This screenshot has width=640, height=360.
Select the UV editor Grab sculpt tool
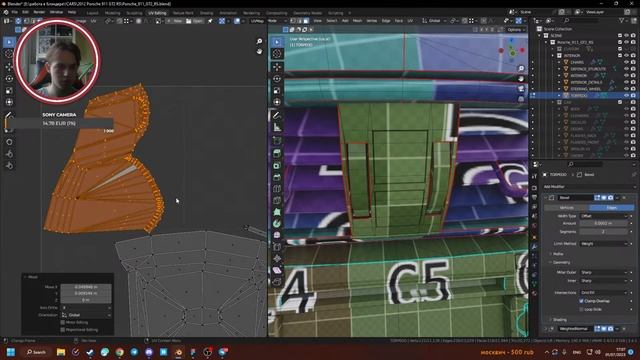[x=9, y=142]
